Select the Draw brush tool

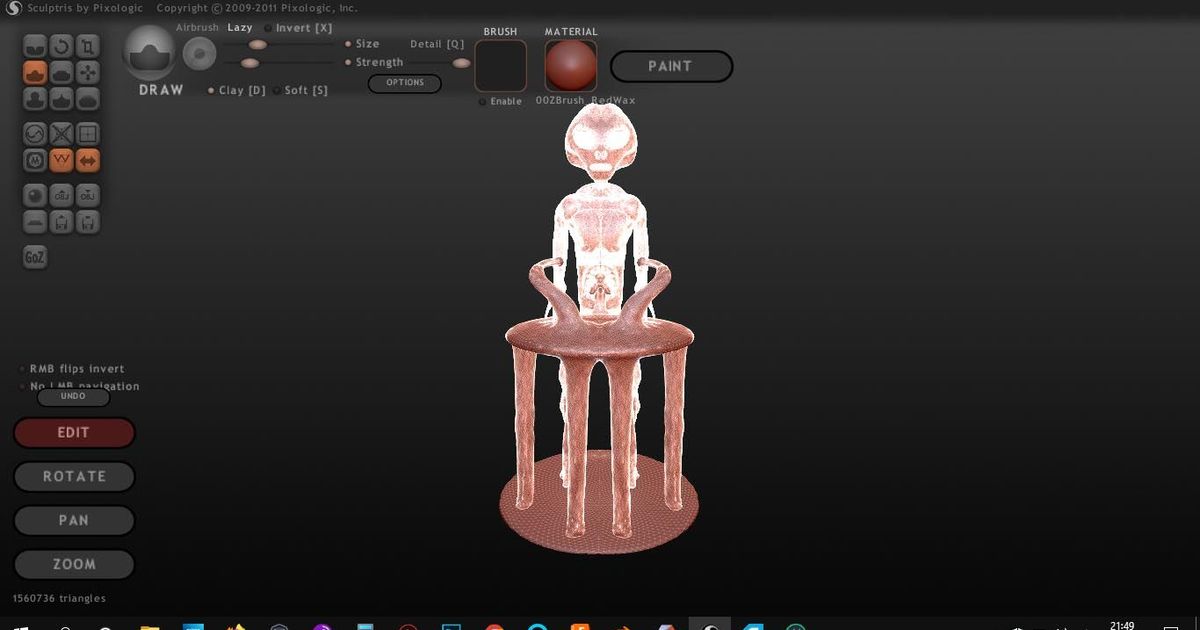33,72
